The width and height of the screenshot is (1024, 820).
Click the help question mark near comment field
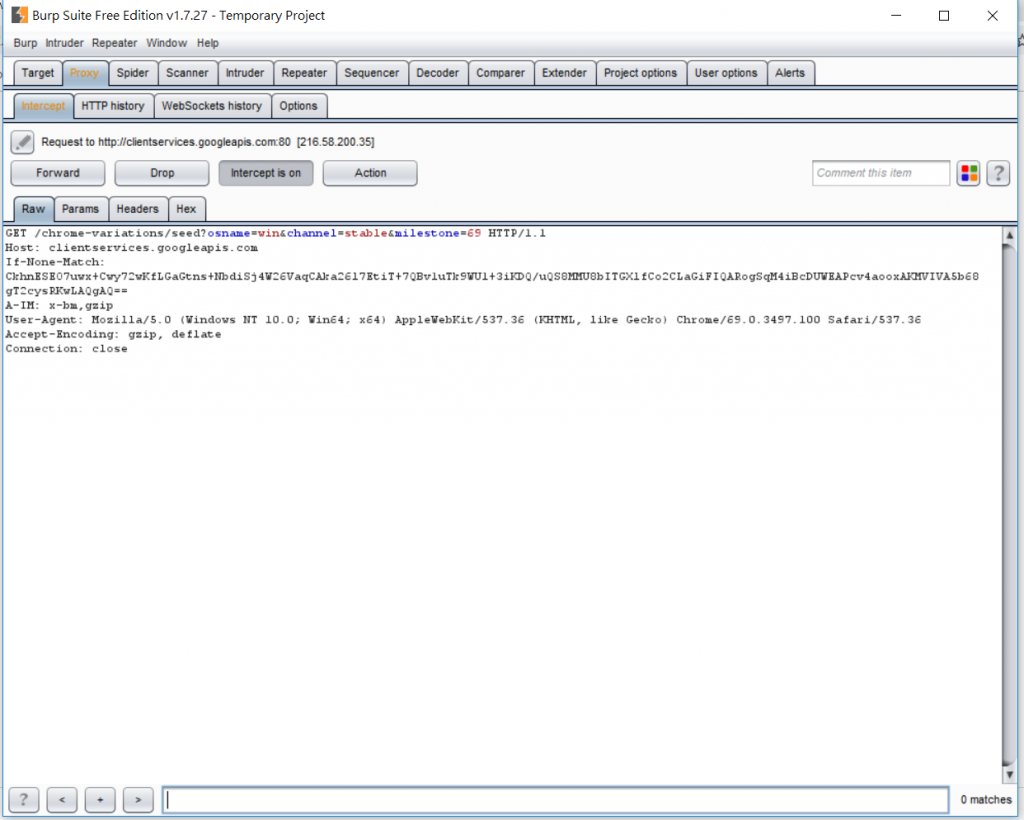(x=998, y=173)
